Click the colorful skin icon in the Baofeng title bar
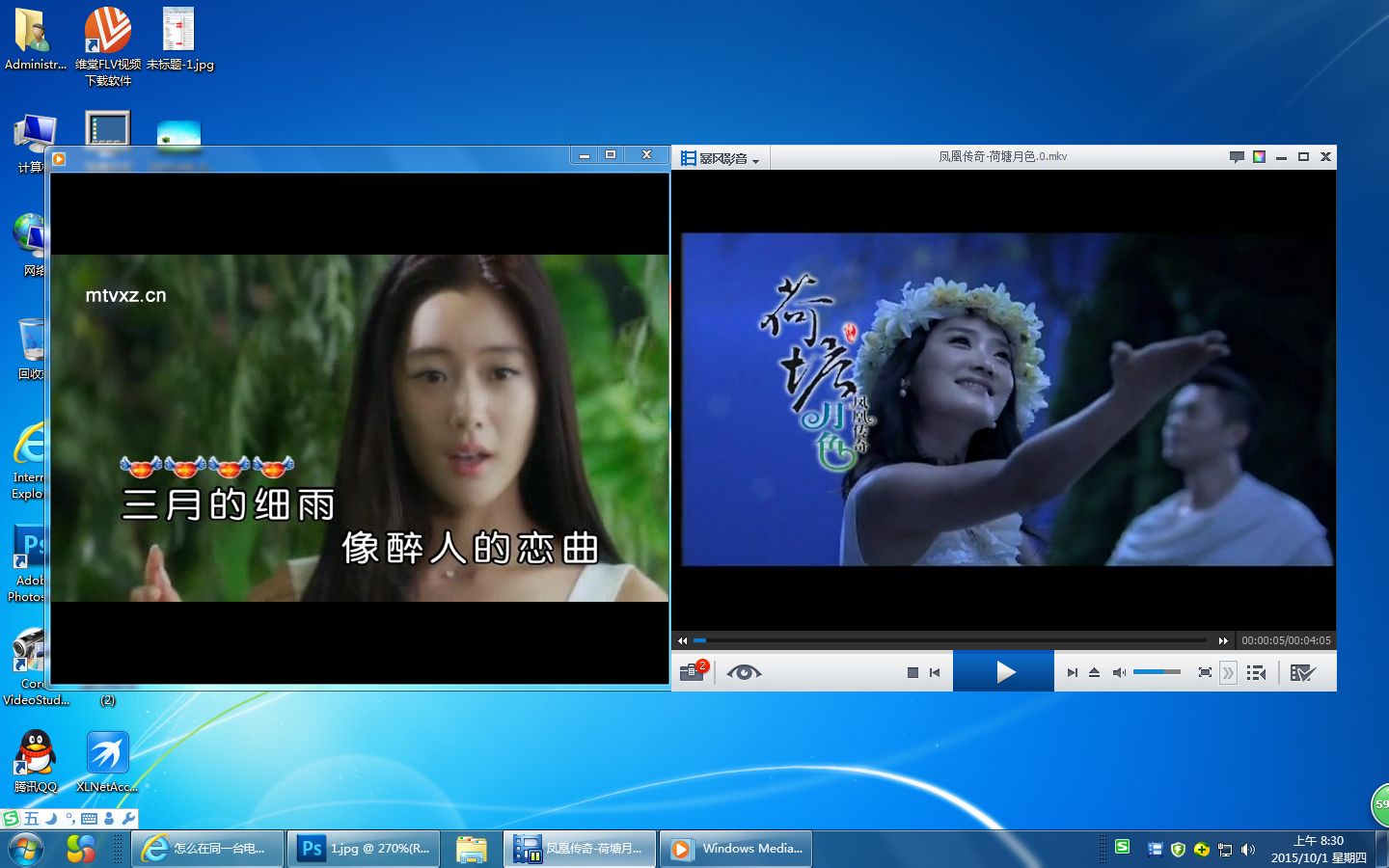The width and height of the screenshot is (1389, 868). point(1259,156)
